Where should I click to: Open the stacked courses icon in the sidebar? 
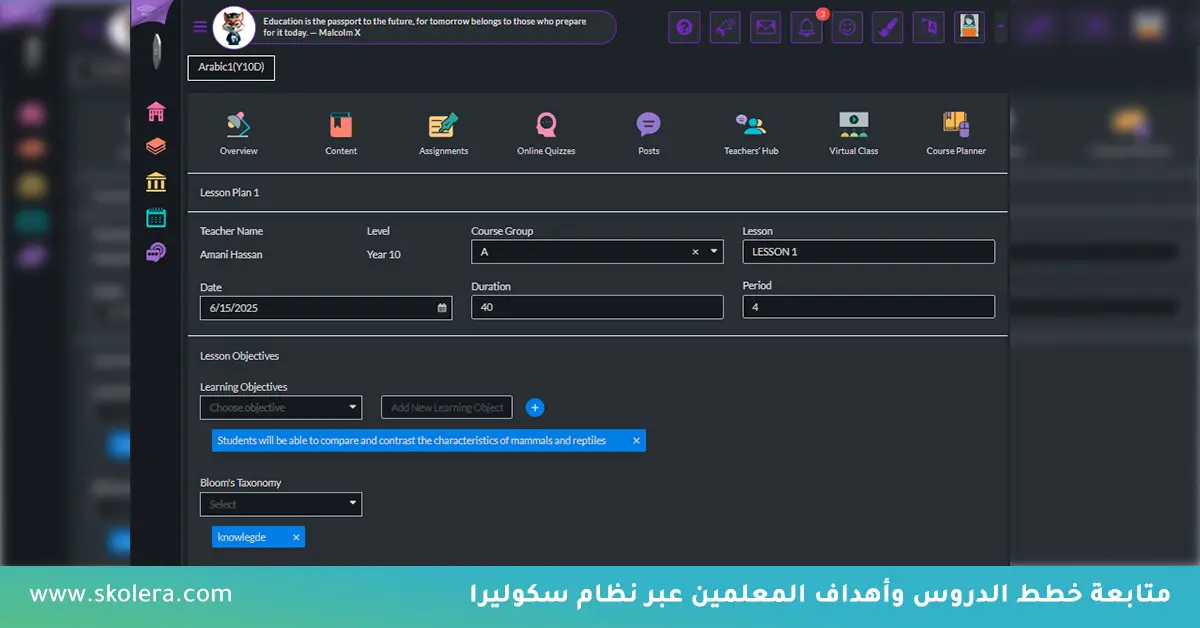pyautogui.click(x=156, y=146)
